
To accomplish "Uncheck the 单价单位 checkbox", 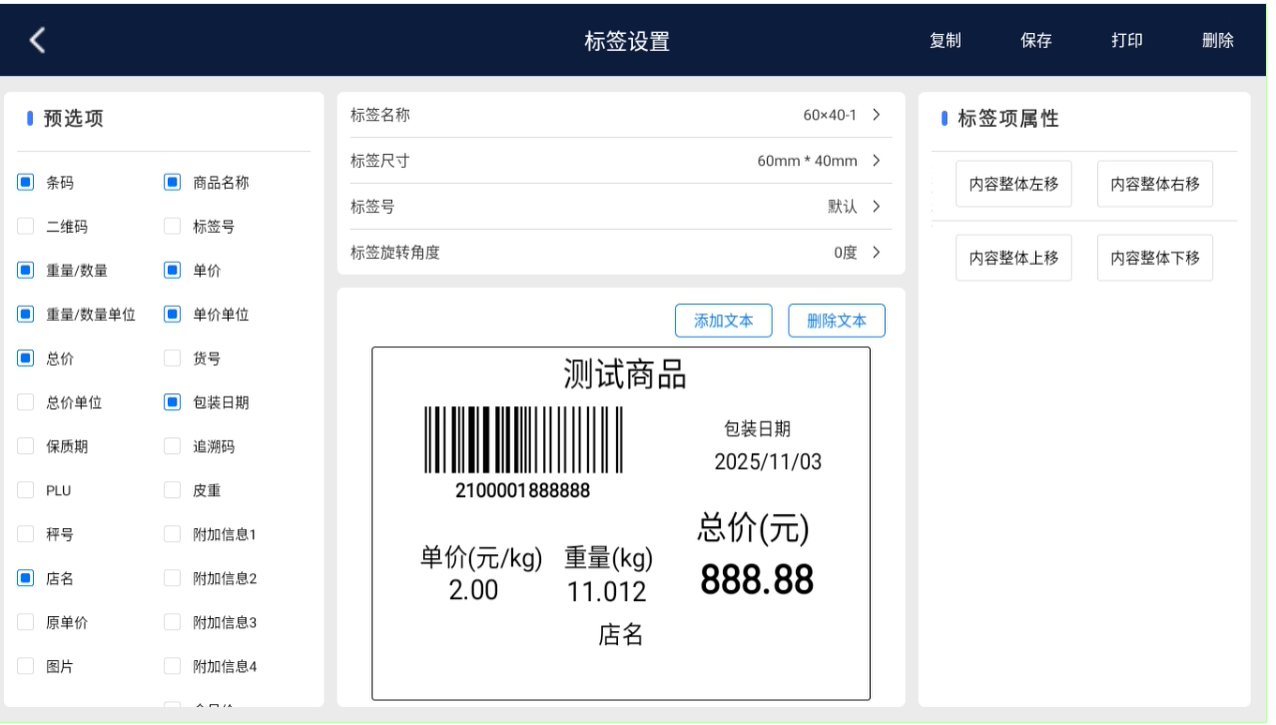I will [x=172, y=315].
